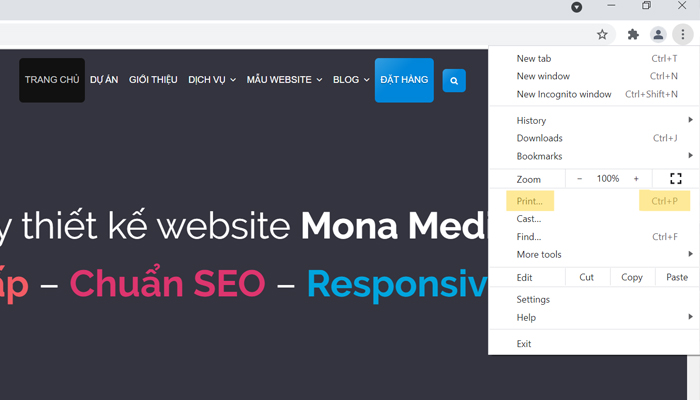
Task: Minimize the browser window
Action: [x=611, y=6]
